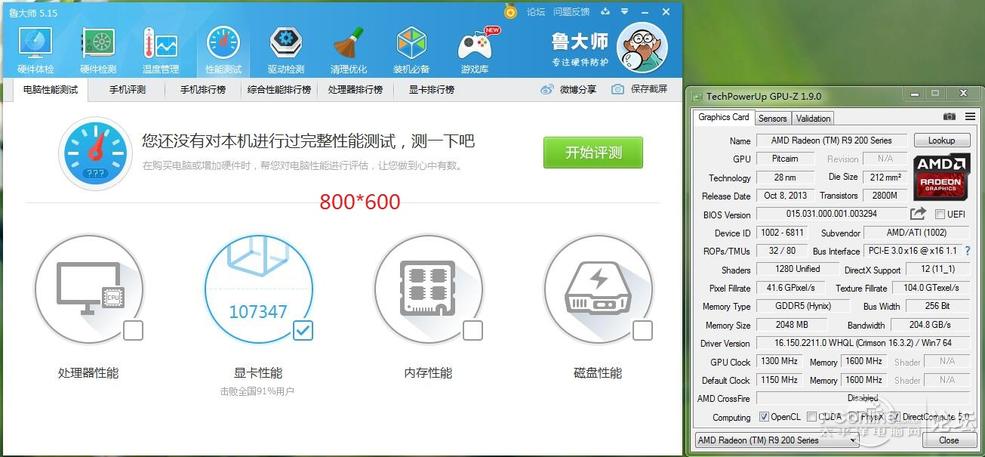
Task: Click AMD Radeon Graphics logo in GPU-Z
Action: click(942, 175)
